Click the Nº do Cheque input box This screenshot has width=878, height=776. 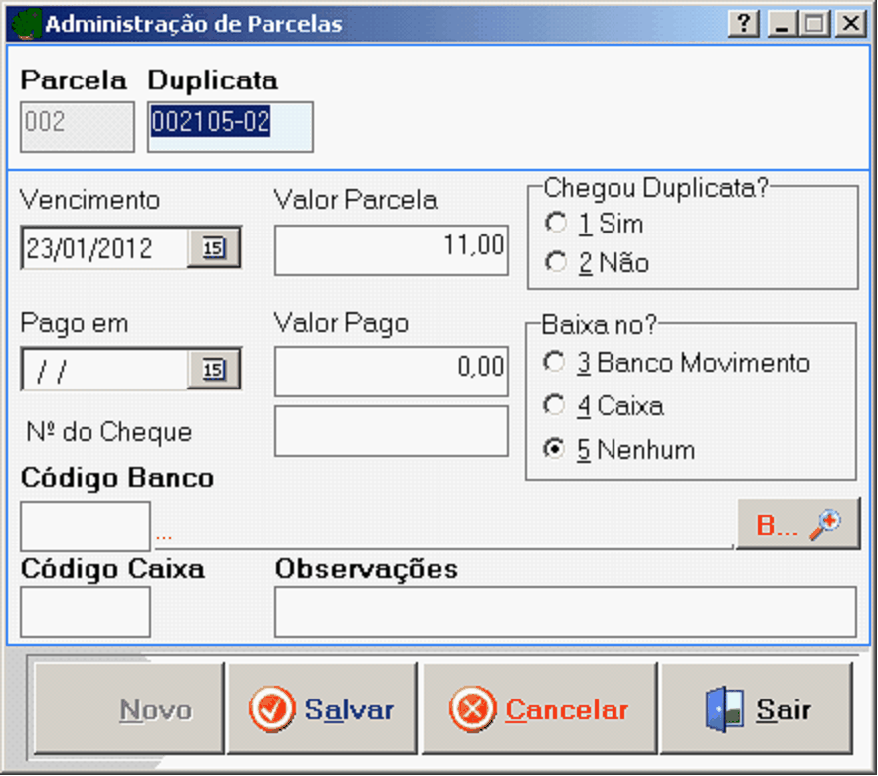click(x=391, y=431)
